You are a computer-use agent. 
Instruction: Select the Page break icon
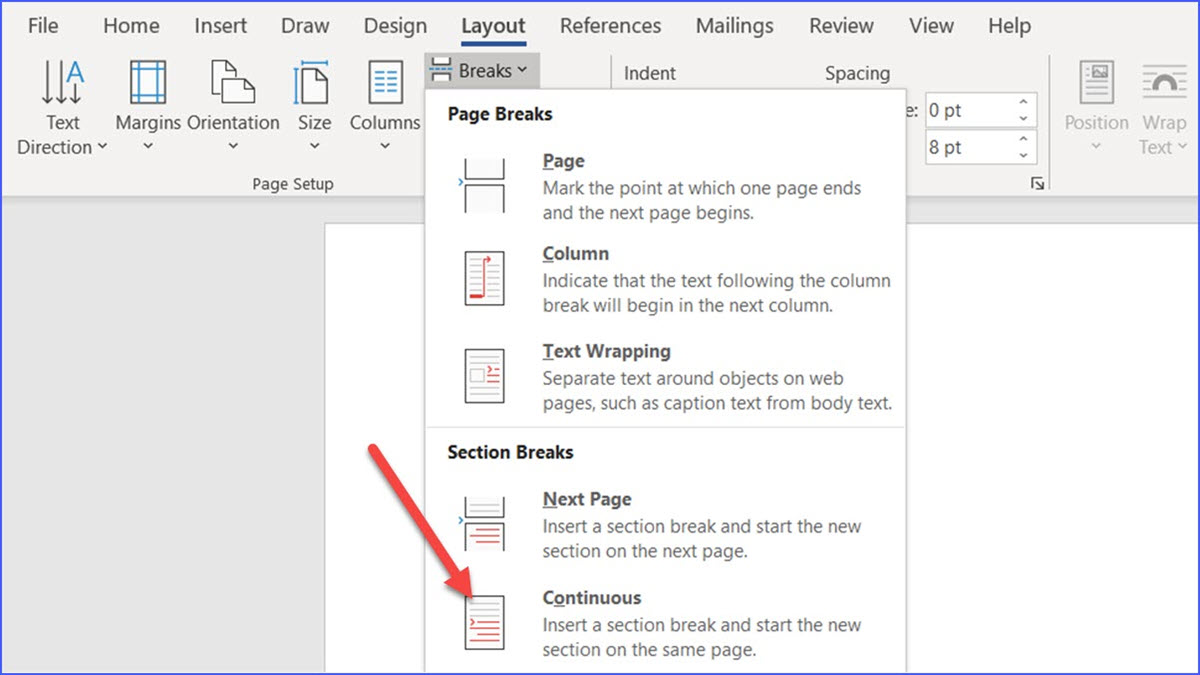pyautogui.click(x=483, y=185)
